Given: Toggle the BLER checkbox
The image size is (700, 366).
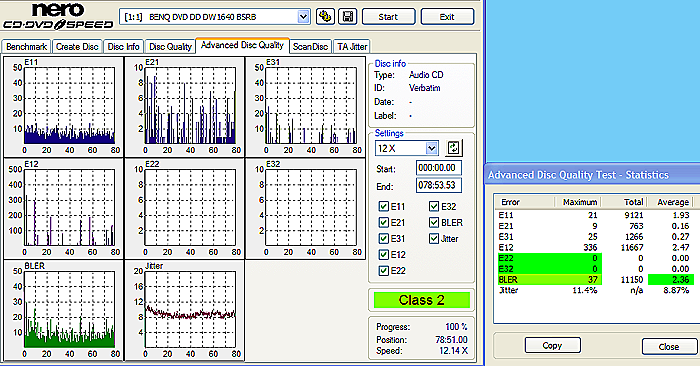Looking at the screenshot, I should click(x=433, y=222).
